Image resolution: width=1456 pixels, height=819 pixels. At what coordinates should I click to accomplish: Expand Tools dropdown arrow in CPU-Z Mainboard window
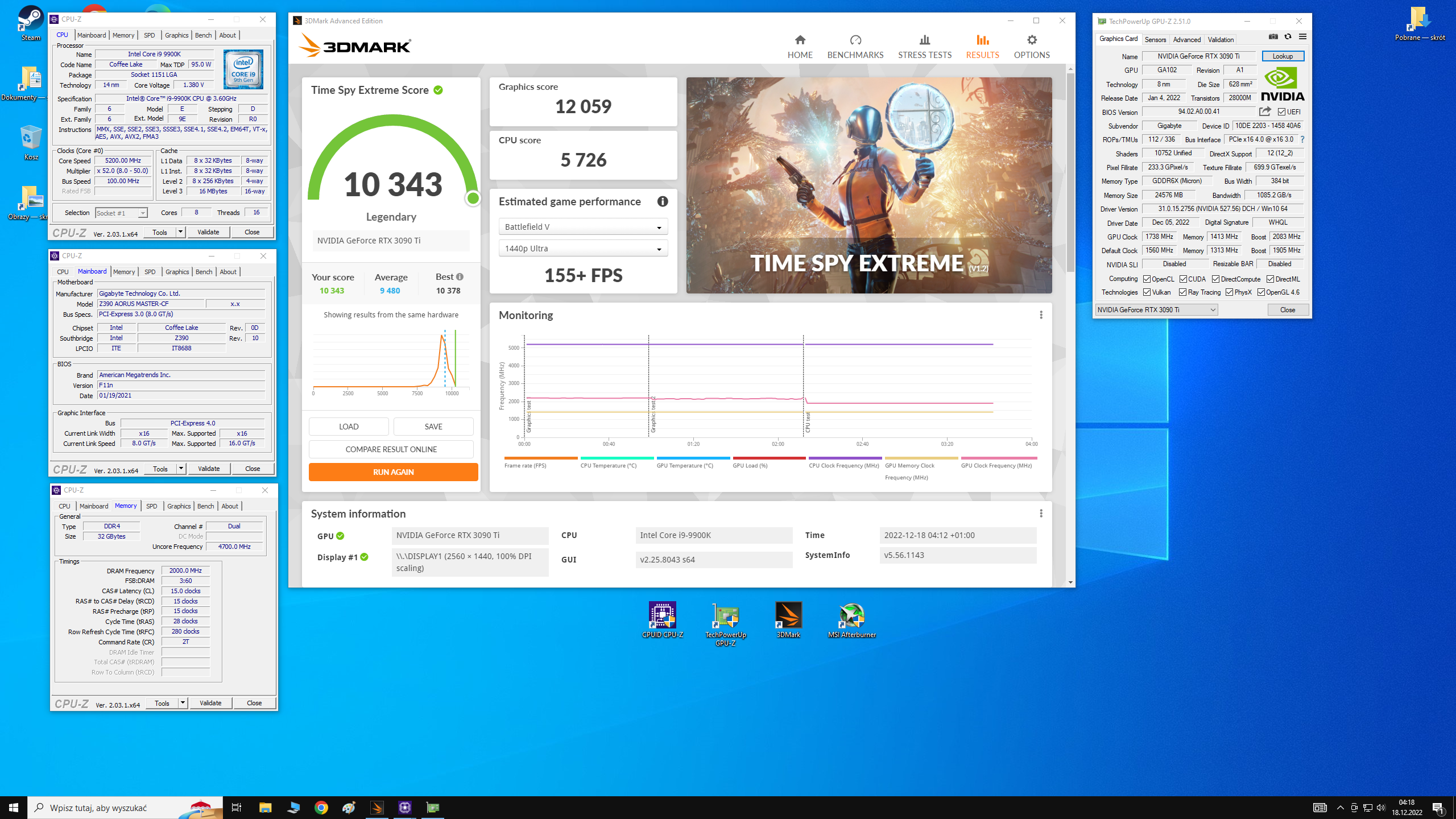pyautogui.click(x=181, y=469)
